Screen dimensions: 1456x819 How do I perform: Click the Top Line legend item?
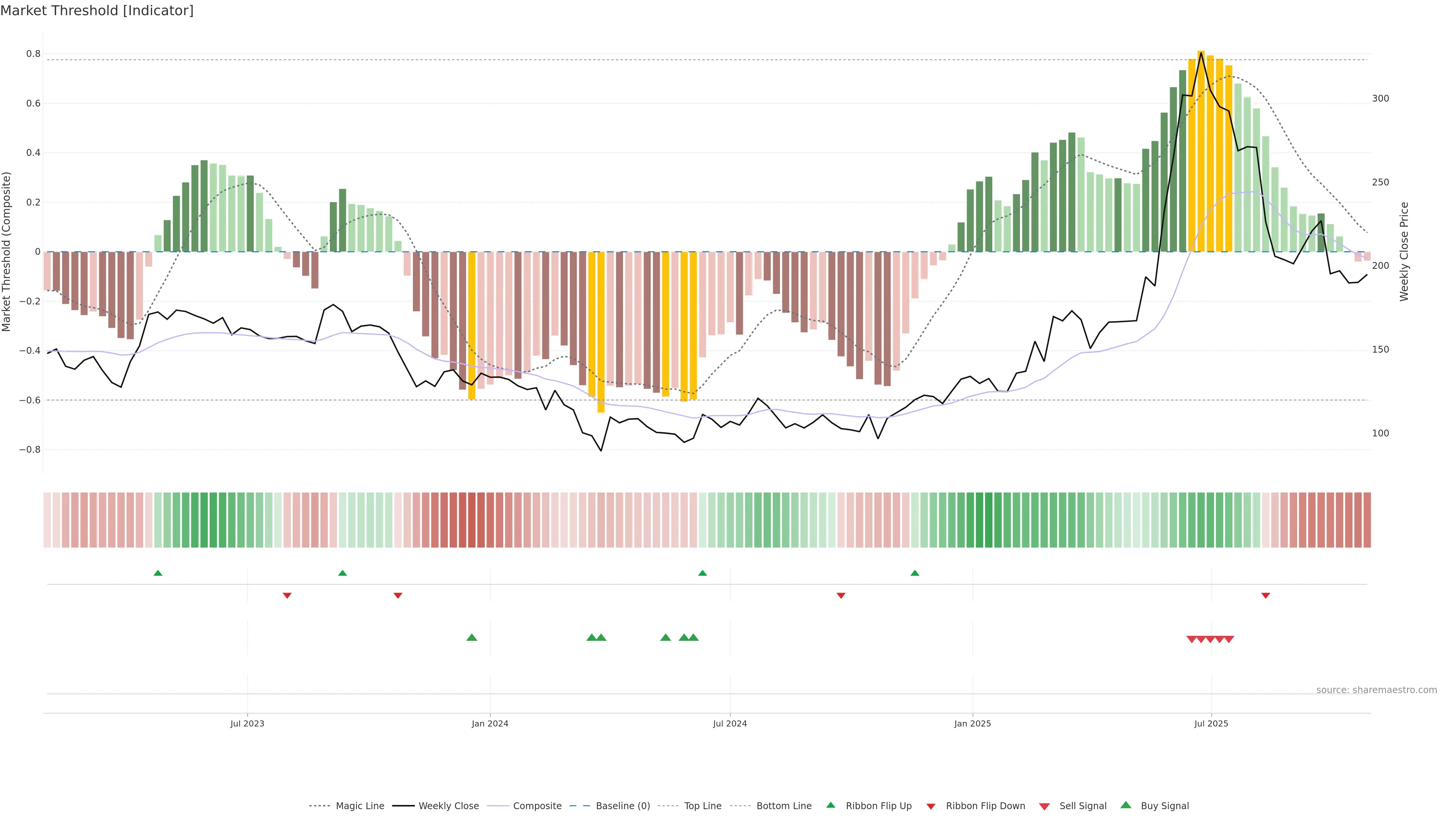pos(703,806)
